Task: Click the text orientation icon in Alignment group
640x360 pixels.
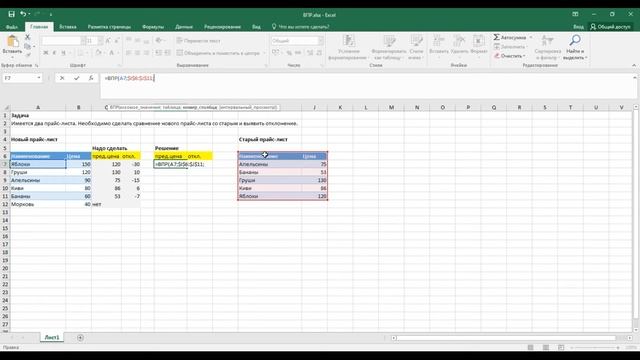Action: pos(159,40)
